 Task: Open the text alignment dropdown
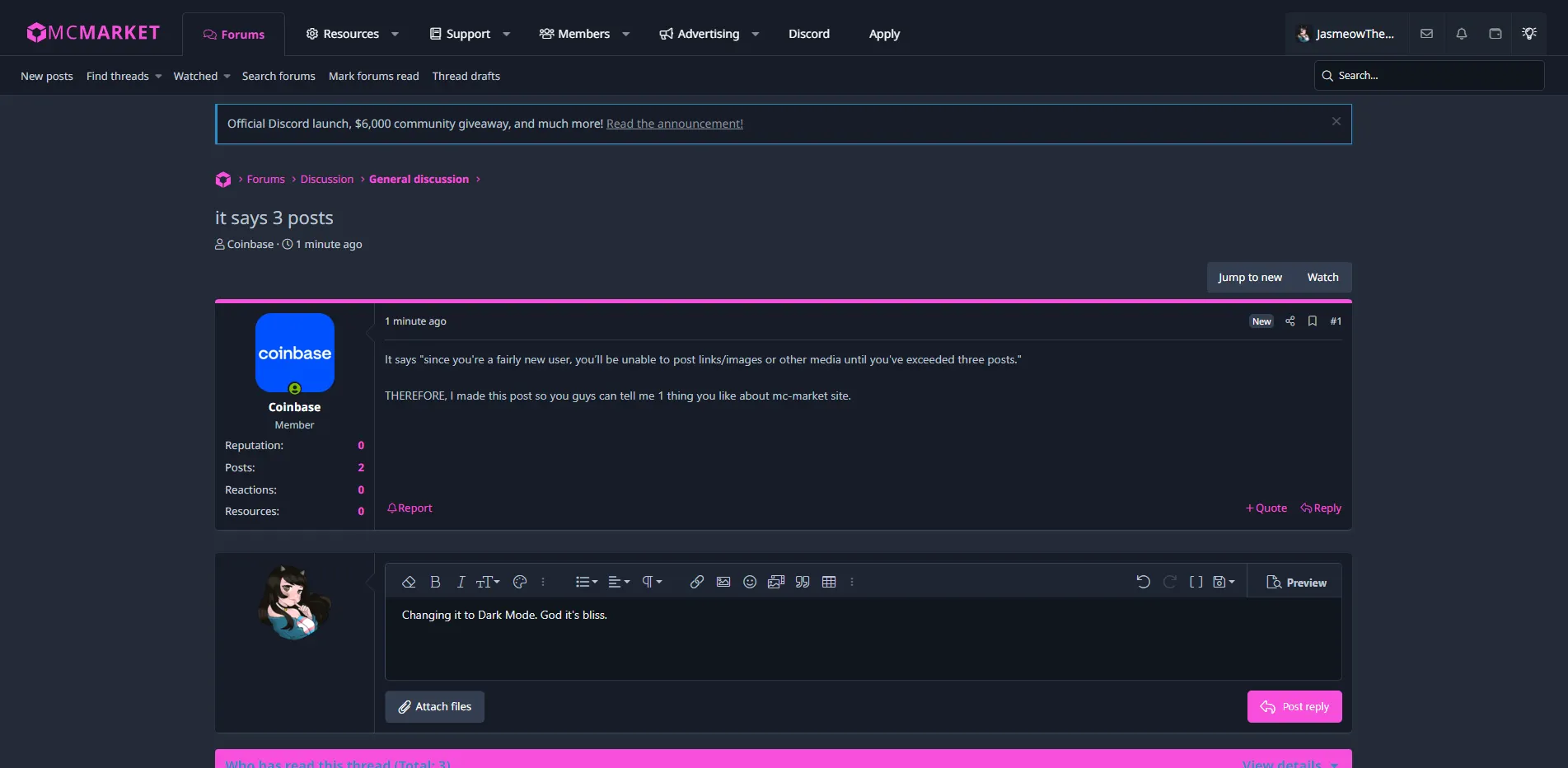619,582
